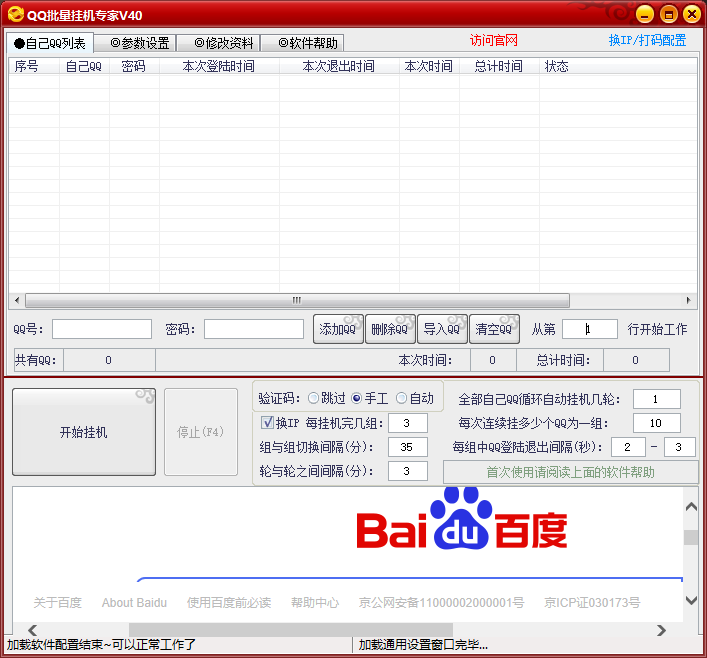Viewport: 707px width, 658px height.
Task: Click the 状态 column header
Action: [618, 66]
